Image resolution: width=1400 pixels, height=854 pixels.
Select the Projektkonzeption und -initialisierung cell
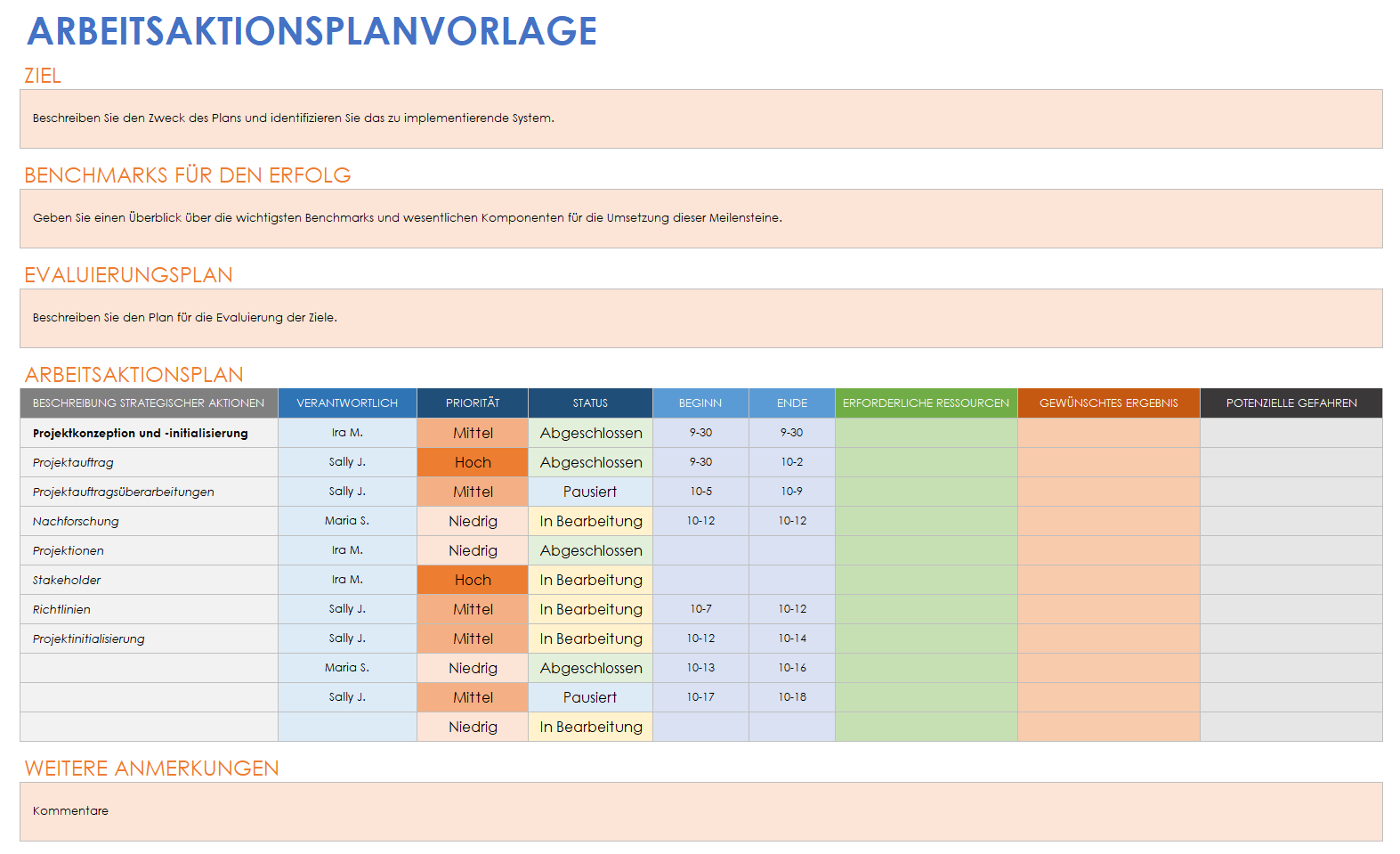[149, 433]
